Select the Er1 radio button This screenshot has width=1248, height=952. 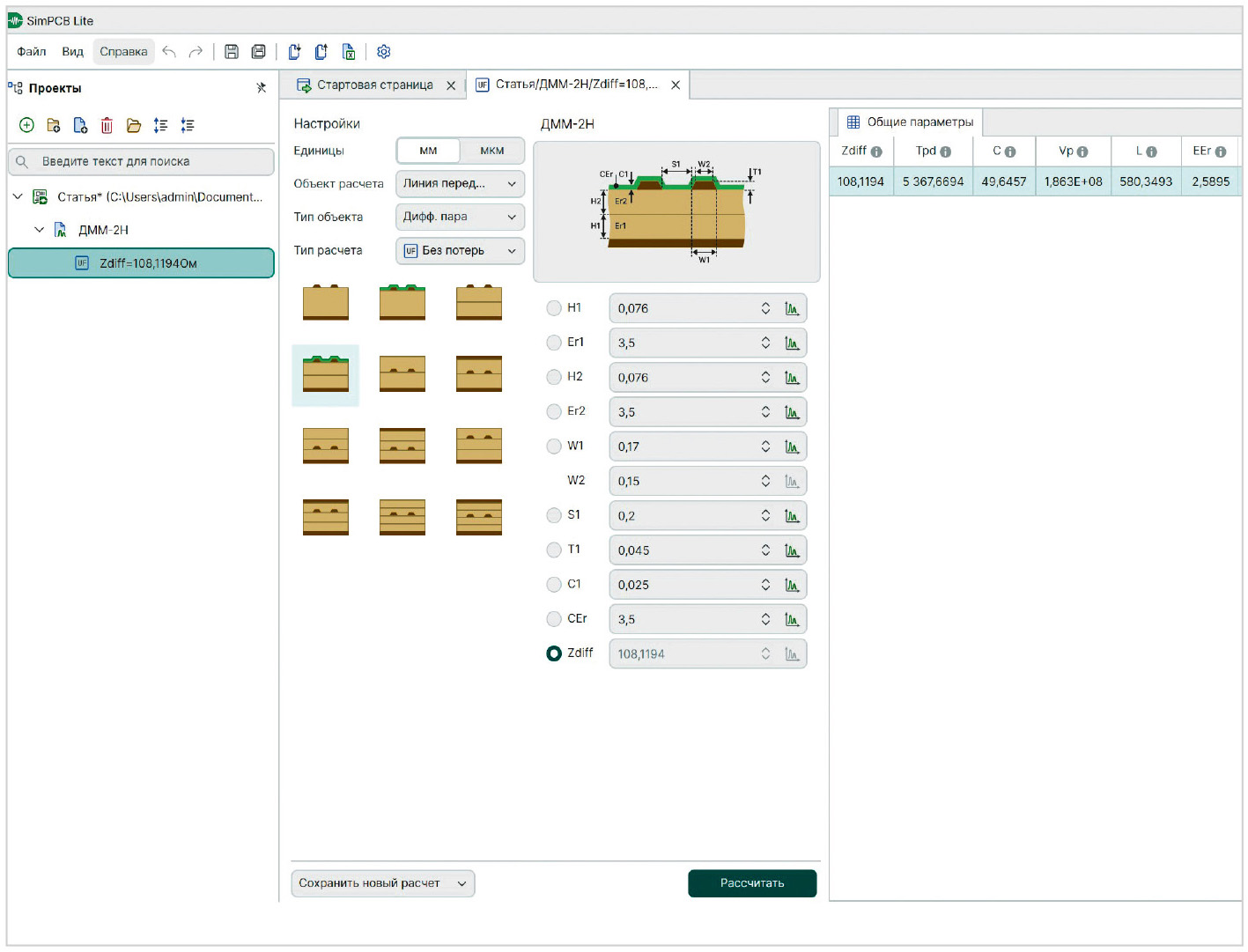pos(554,343)
